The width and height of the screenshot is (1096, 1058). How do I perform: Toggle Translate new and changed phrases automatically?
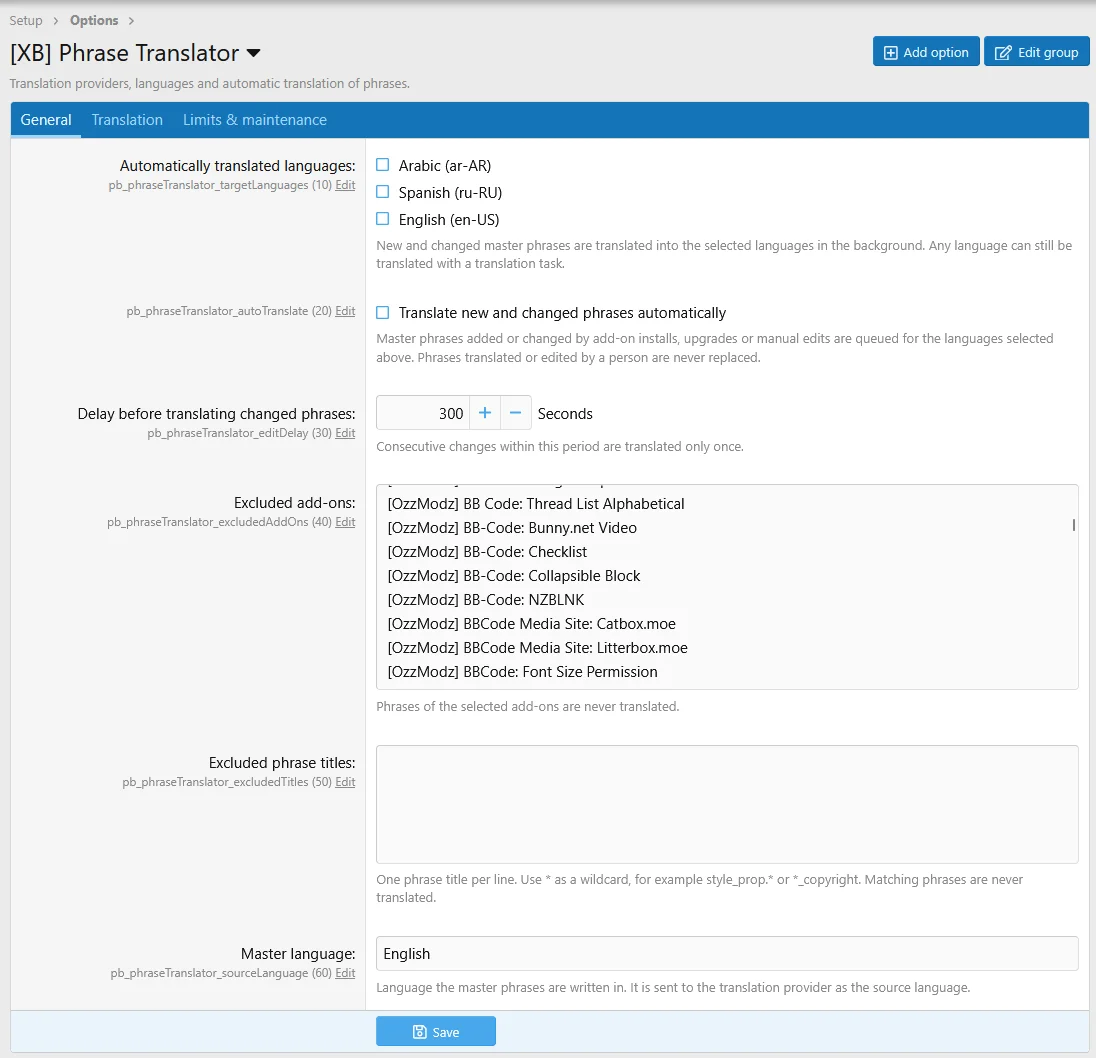[382, 312]
